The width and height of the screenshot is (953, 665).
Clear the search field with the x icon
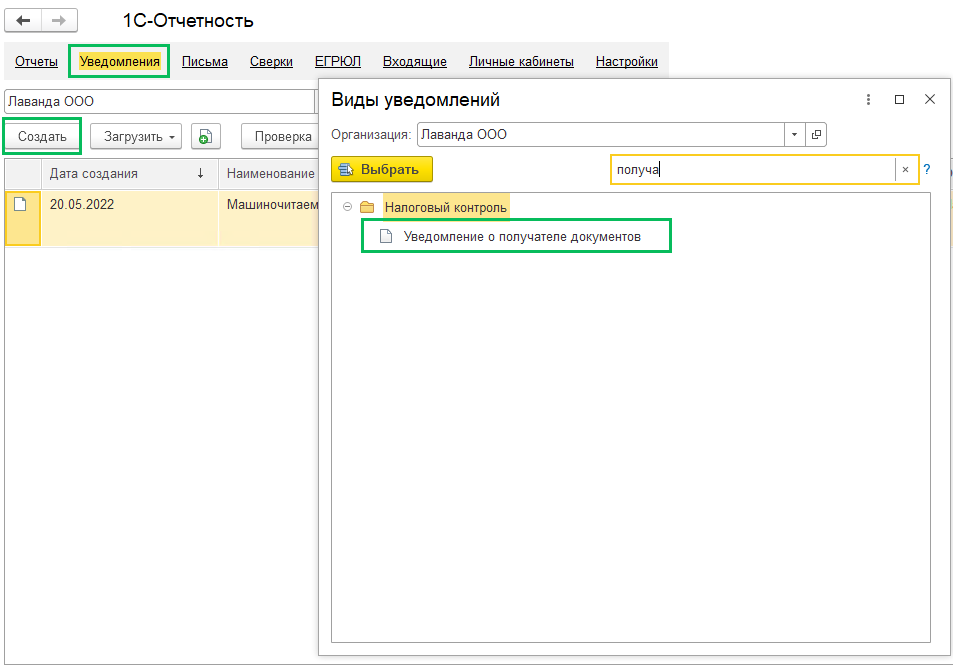906,170
